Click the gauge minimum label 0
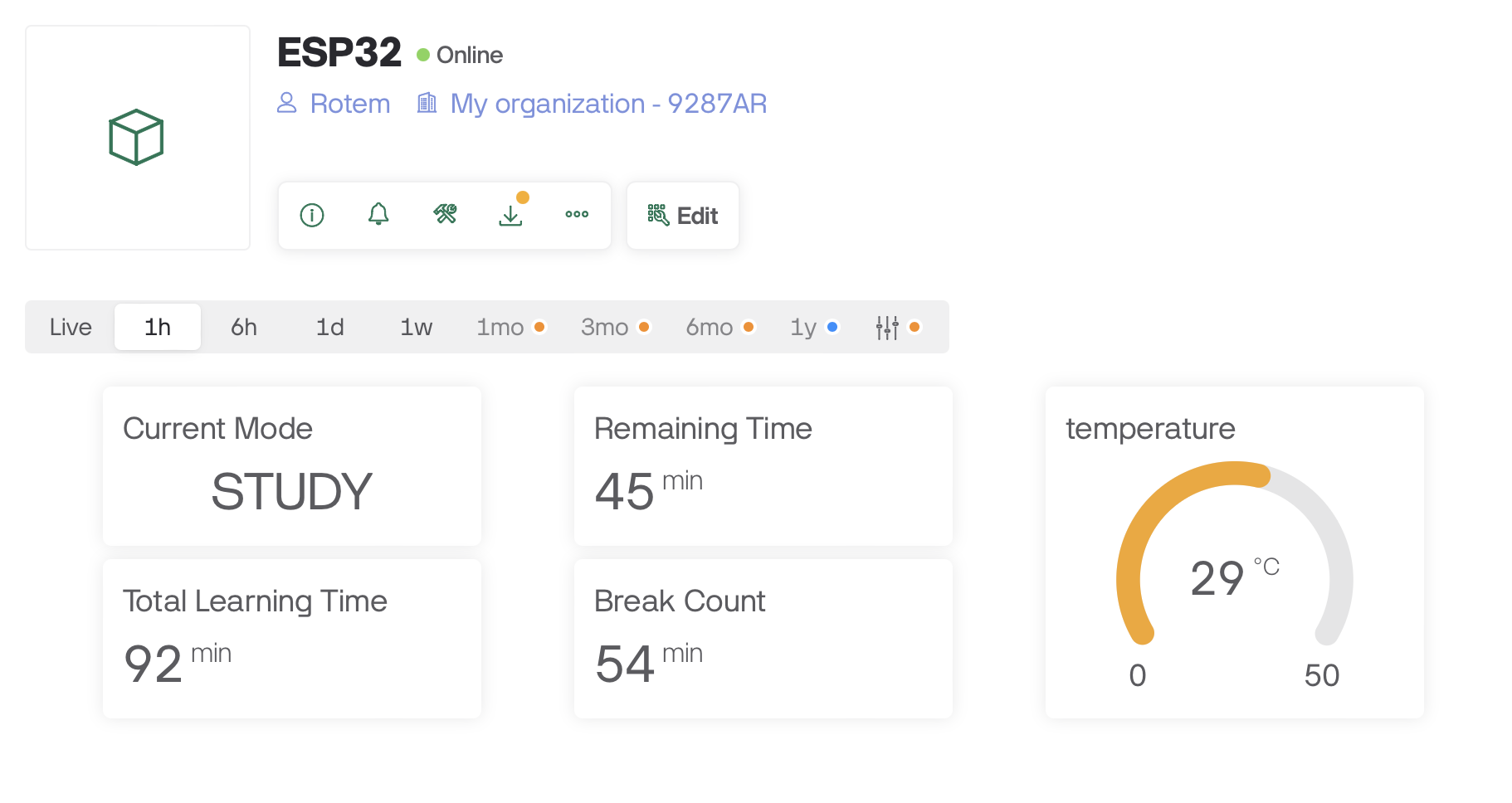This screenshot has width=1512, height=803. [x=1138, y=675]
